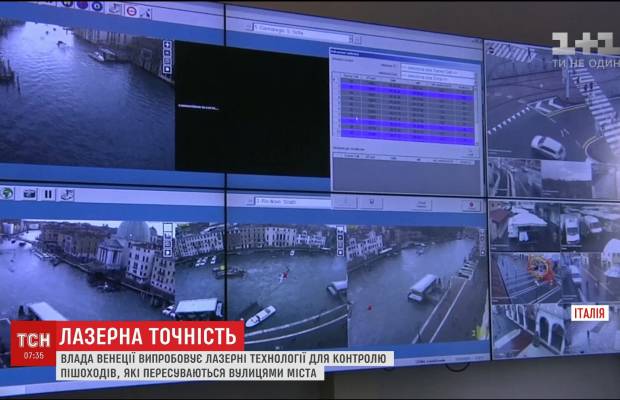Image resolution: width=620 pixels, height=400 pixels.
Task: Open the camera selection dropdown above the black feed
Action: [301, 33]
